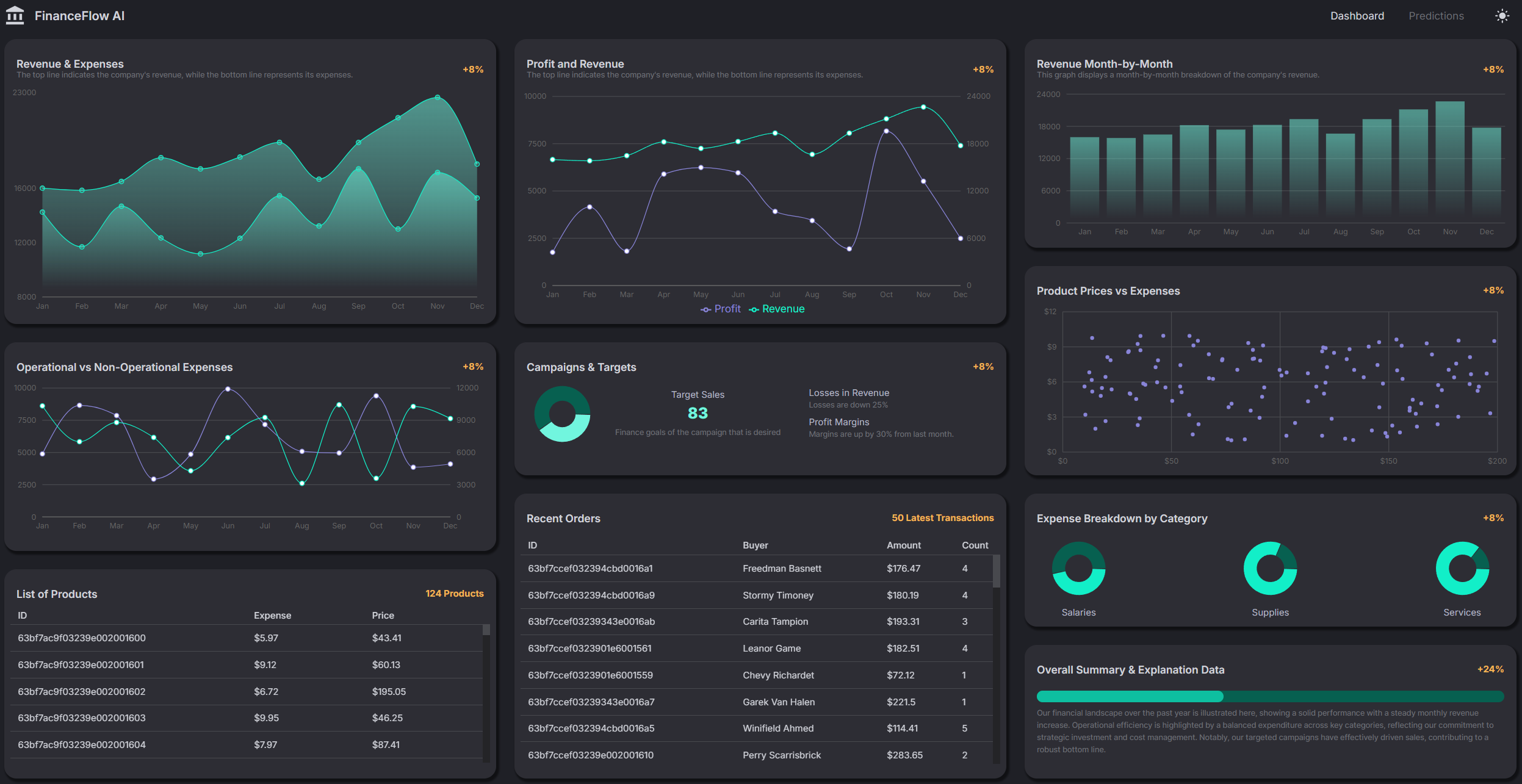Image resolution: width=1522 pixels, height=784 pixels.
Task: Click the $283.65 order amount
Action: point(904,755)
